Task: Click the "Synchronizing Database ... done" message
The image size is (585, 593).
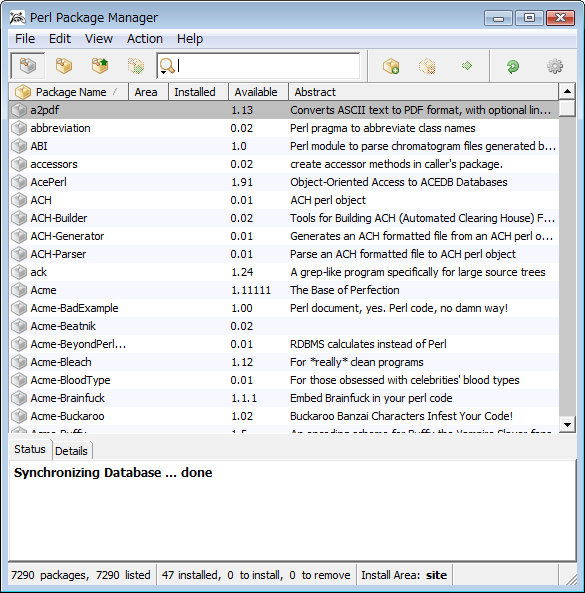Action: (x=113, y=473)
